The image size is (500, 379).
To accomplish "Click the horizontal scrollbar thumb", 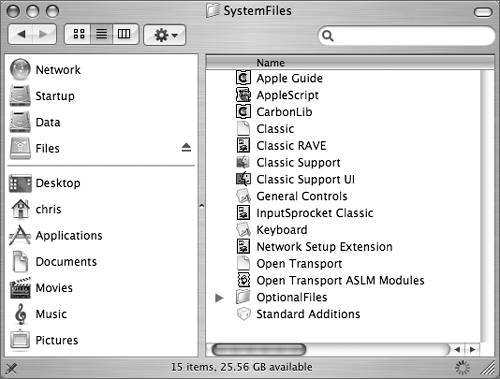I will click(x=259, y=350).
